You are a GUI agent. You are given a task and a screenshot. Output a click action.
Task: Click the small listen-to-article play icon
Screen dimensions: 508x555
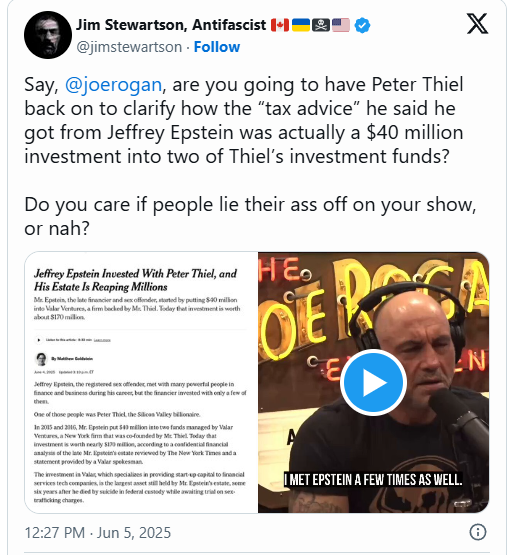38,340
